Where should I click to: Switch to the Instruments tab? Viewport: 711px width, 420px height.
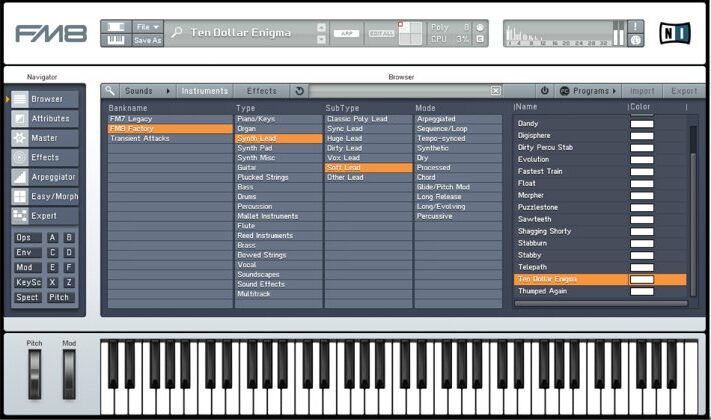tap(205, 91)
